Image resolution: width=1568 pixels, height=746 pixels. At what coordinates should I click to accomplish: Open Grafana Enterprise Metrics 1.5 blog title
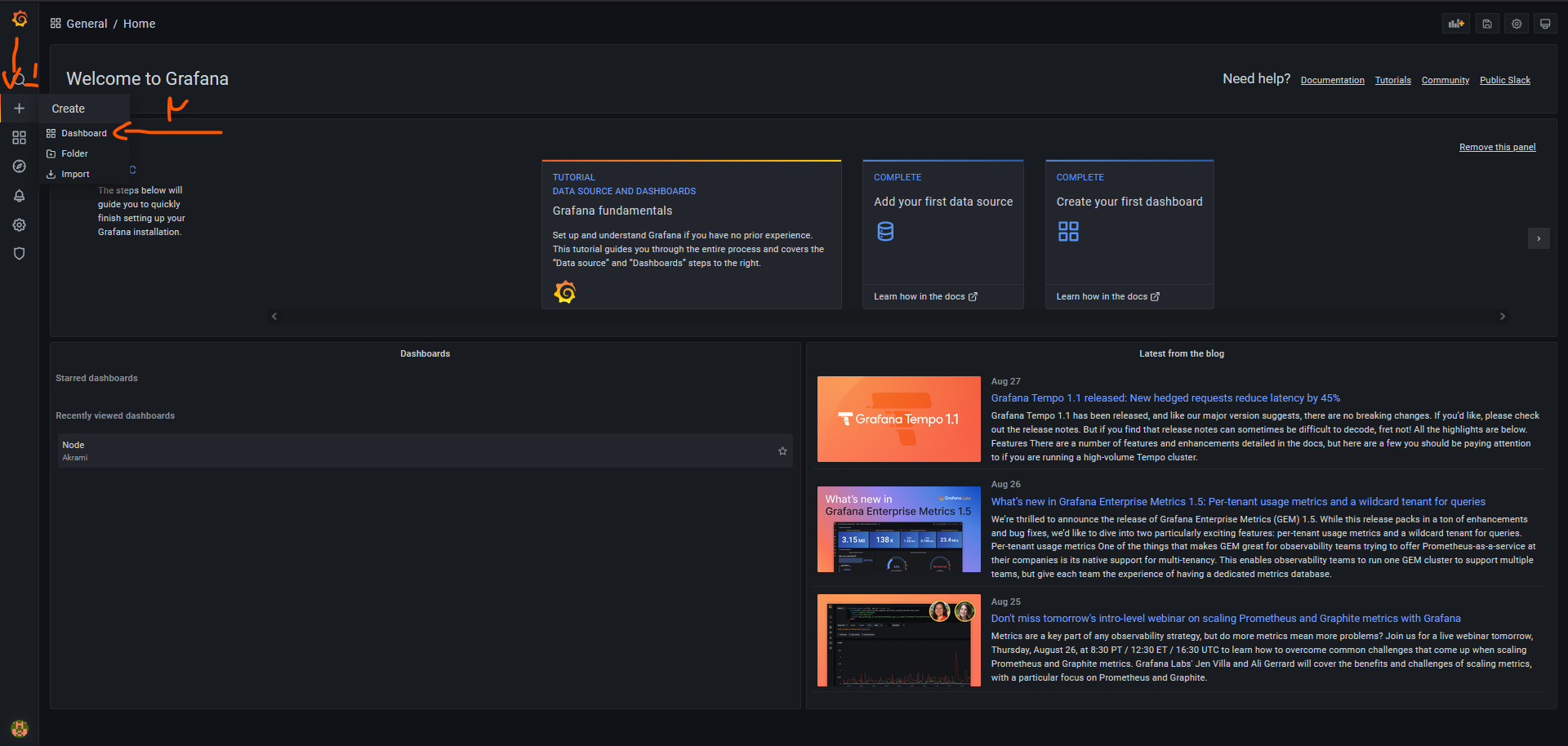pos(1238,502)
